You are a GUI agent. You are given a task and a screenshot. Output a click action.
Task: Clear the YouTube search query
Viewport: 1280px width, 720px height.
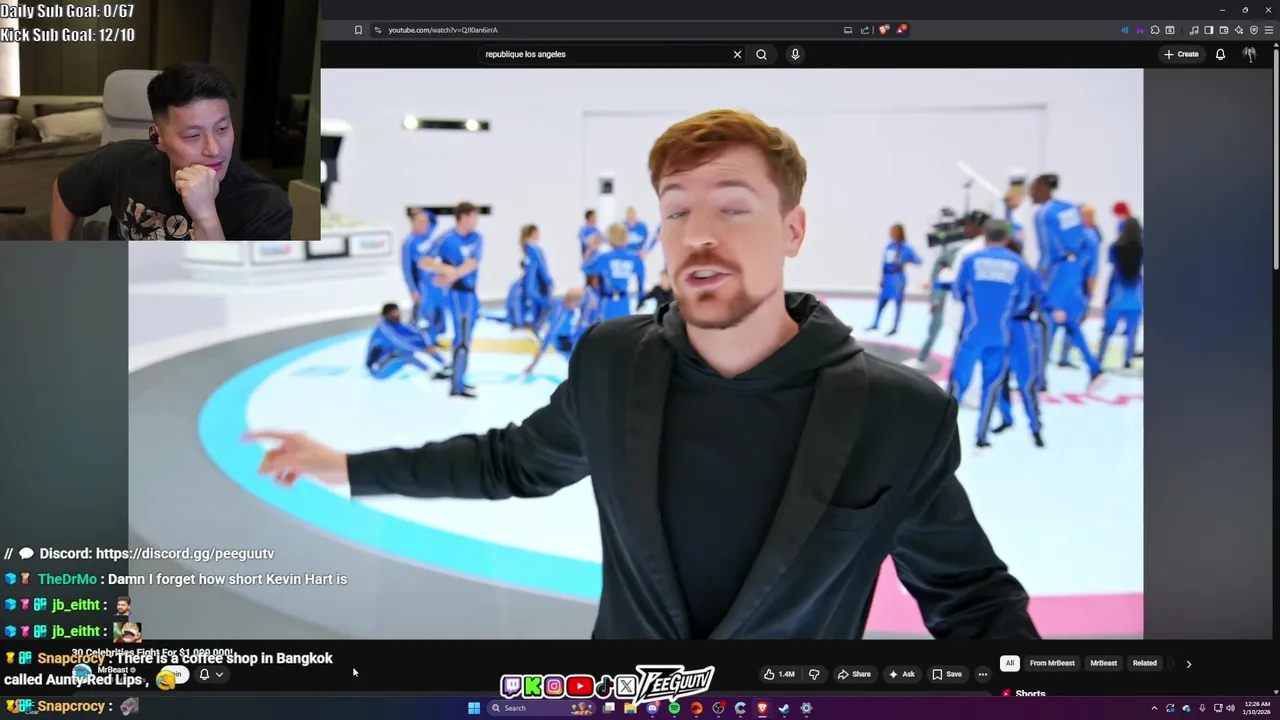738,54
